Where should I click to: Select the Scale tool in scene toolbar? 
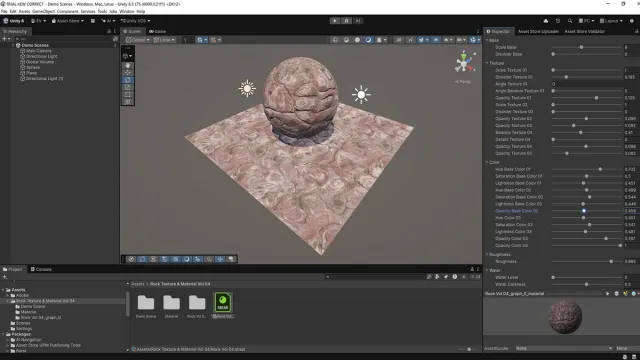(x=128, y=87)
